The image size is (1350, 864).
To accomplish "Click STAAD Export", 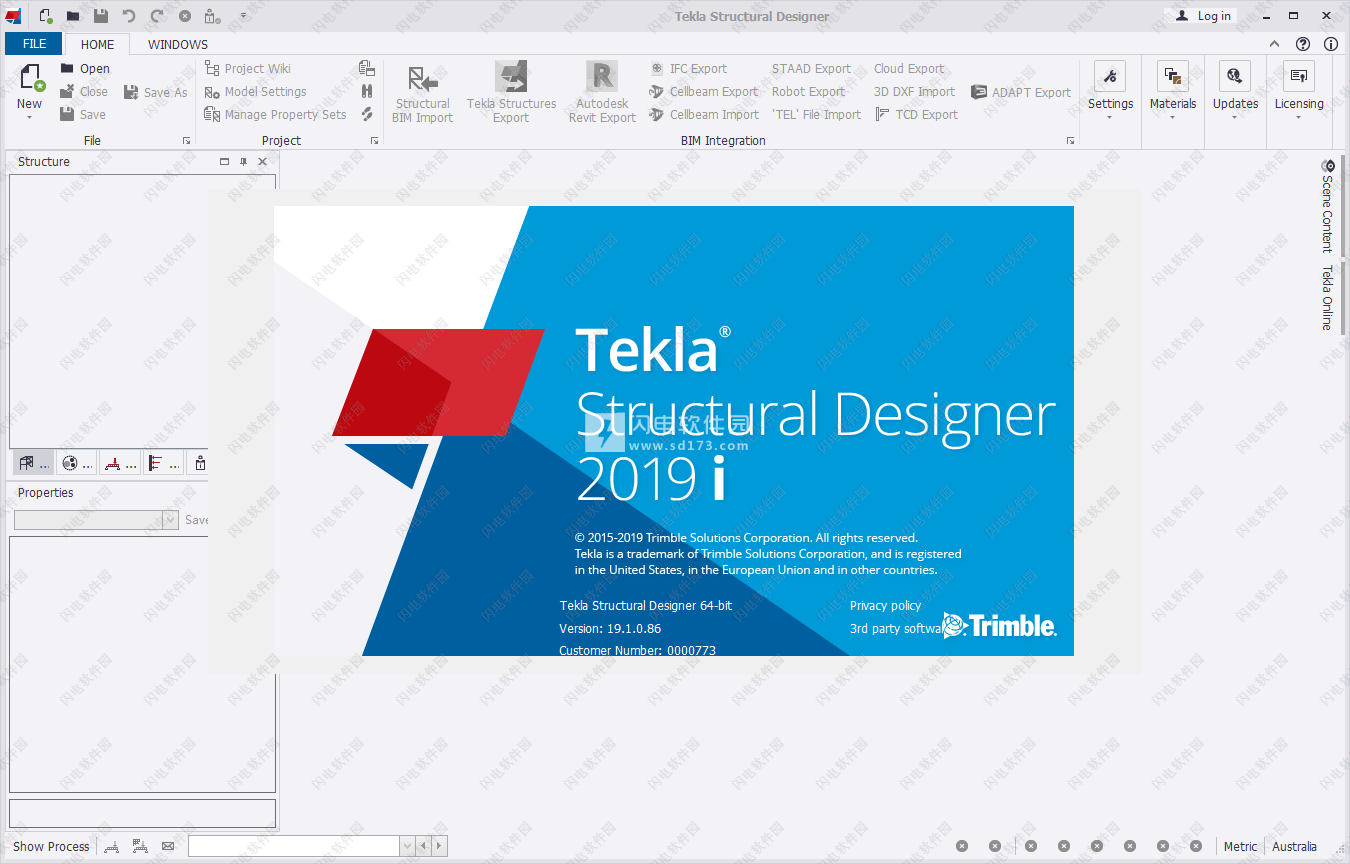I will pyautogui.click(x=811, y=69).
